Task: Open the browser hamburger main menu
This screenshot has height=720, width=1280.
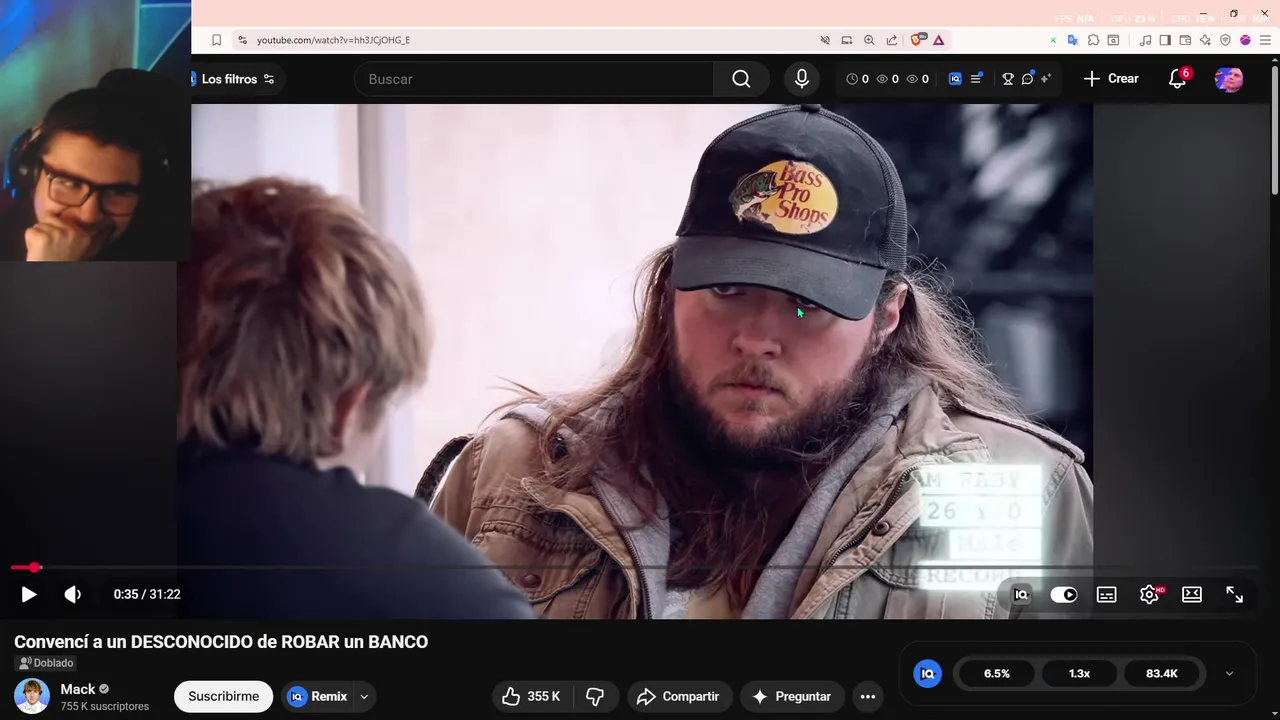Action: point(1265,40)
